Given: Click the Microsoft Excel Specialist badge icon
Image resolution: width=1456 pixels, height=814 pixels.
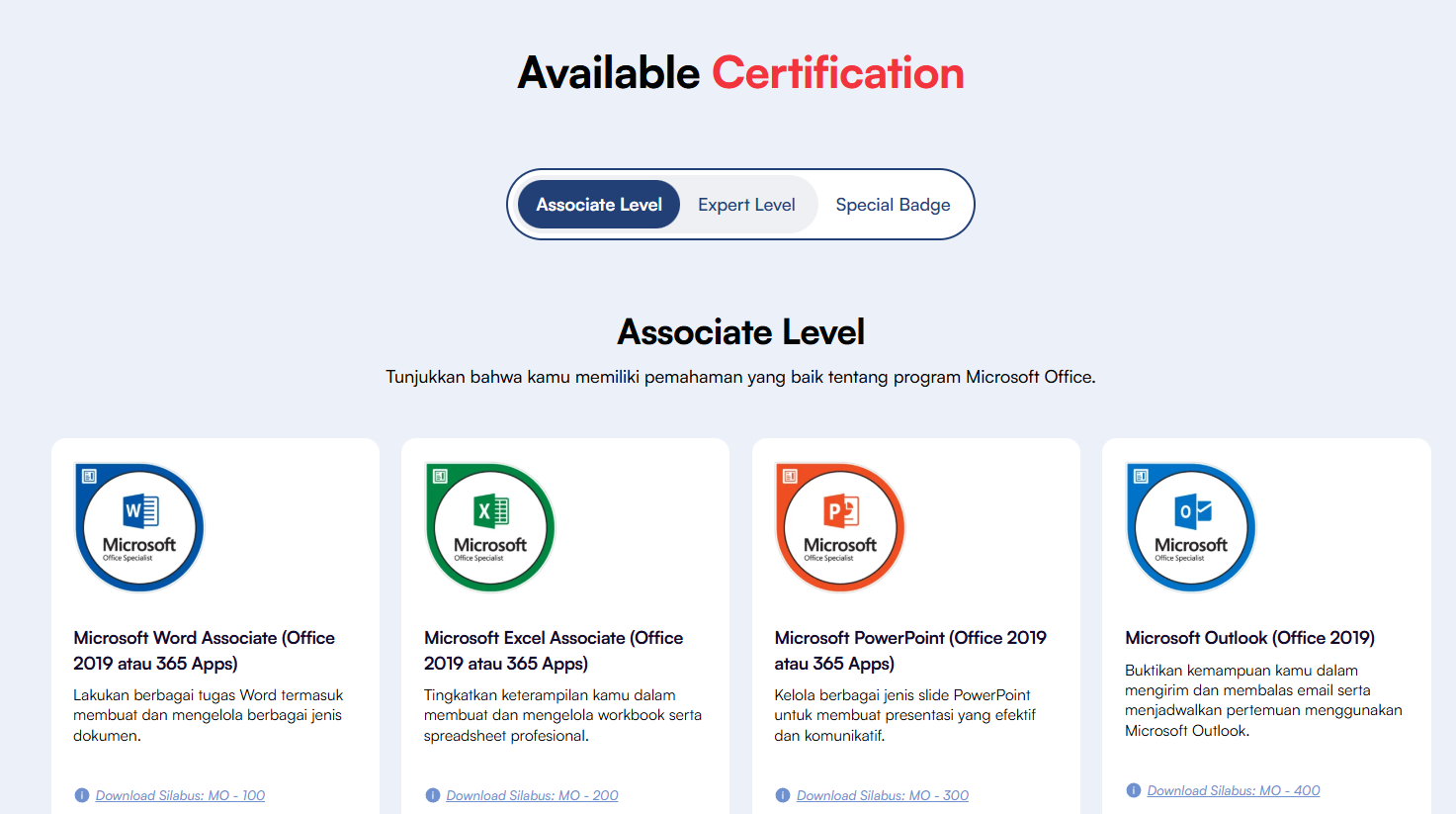Looking at the screenshot, I should [489, 527].
